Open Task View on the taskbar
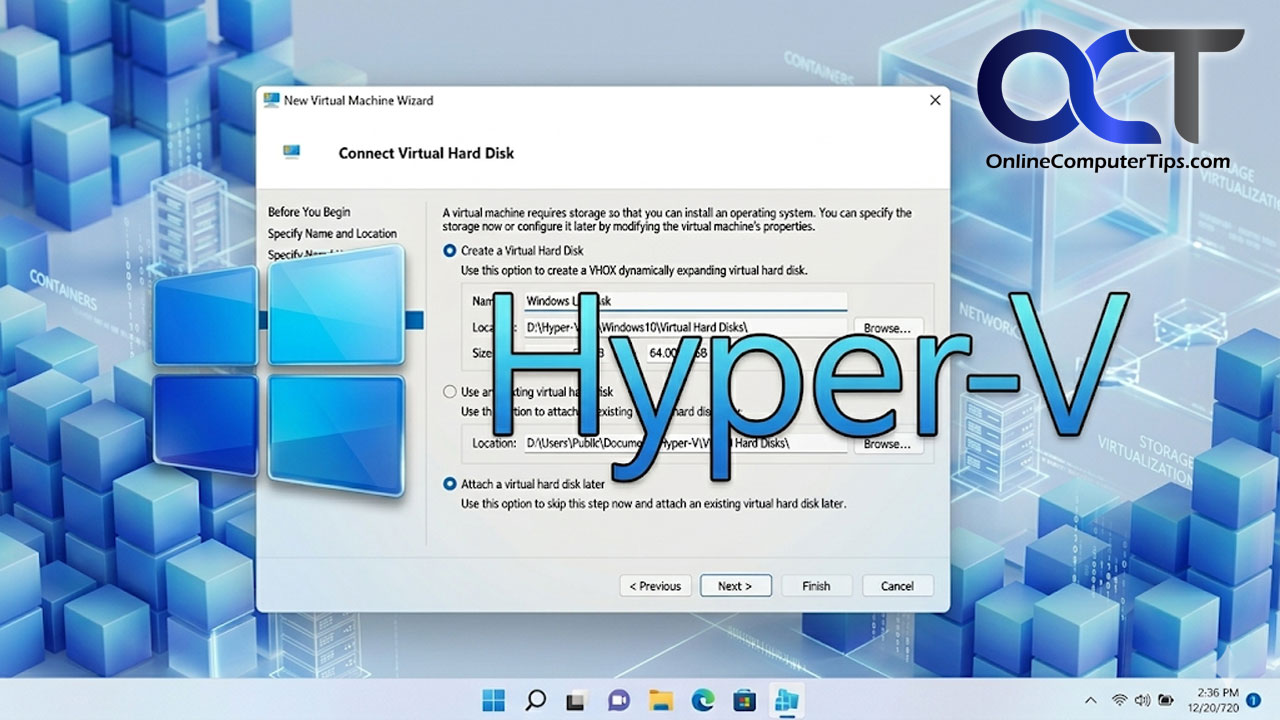This screenshot has height=720, width=1280. [575, 701]
